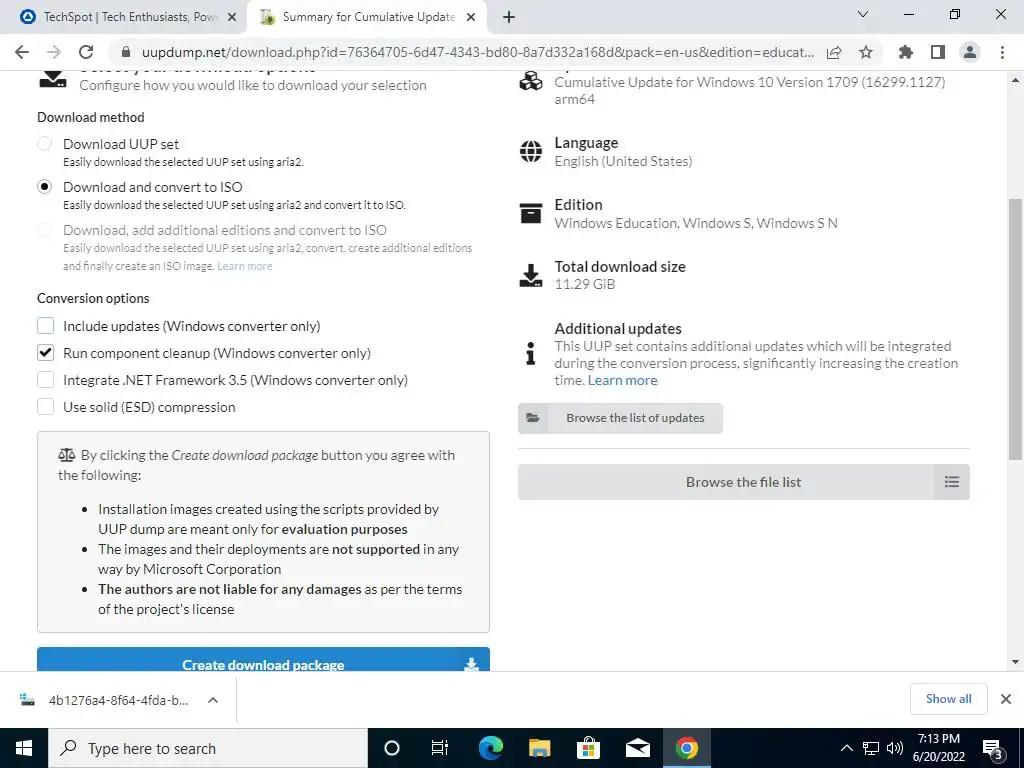This screenshot has width=1024, height=768.
Task: Click English (United States) language text
Action: coord(623,161)
